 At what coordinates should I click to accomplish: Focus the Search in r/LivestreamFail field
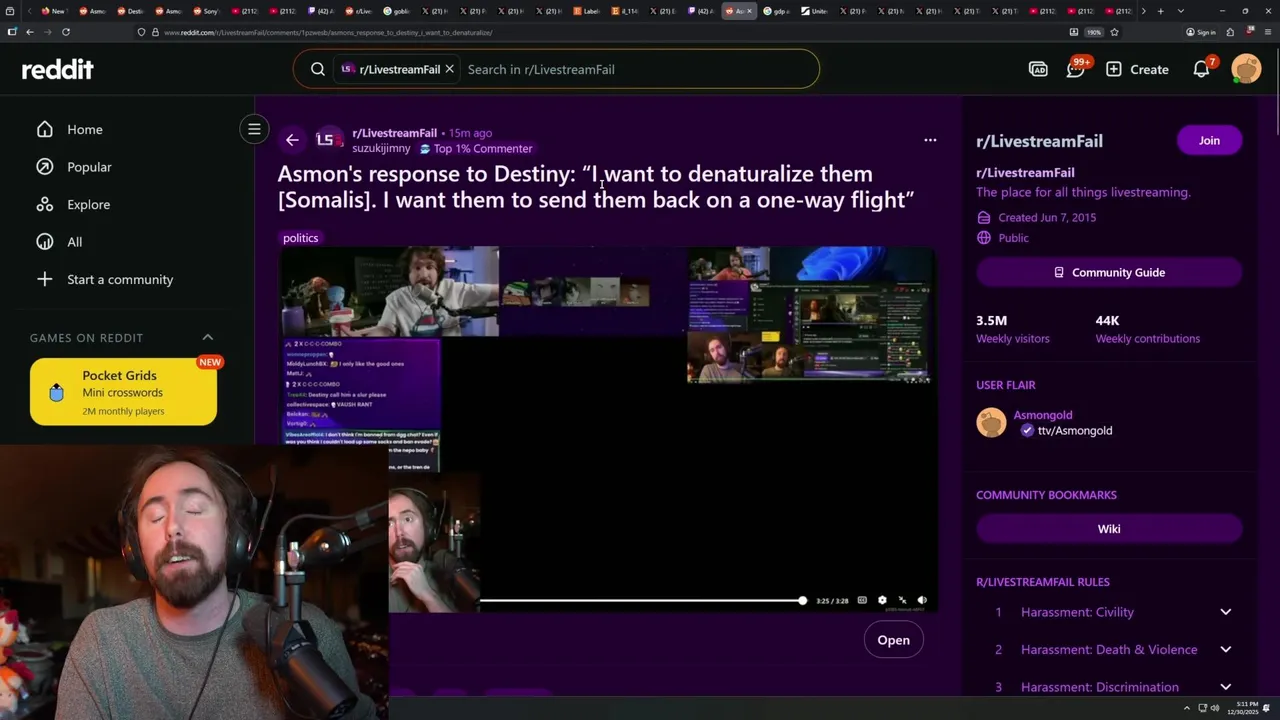[640, 69]
